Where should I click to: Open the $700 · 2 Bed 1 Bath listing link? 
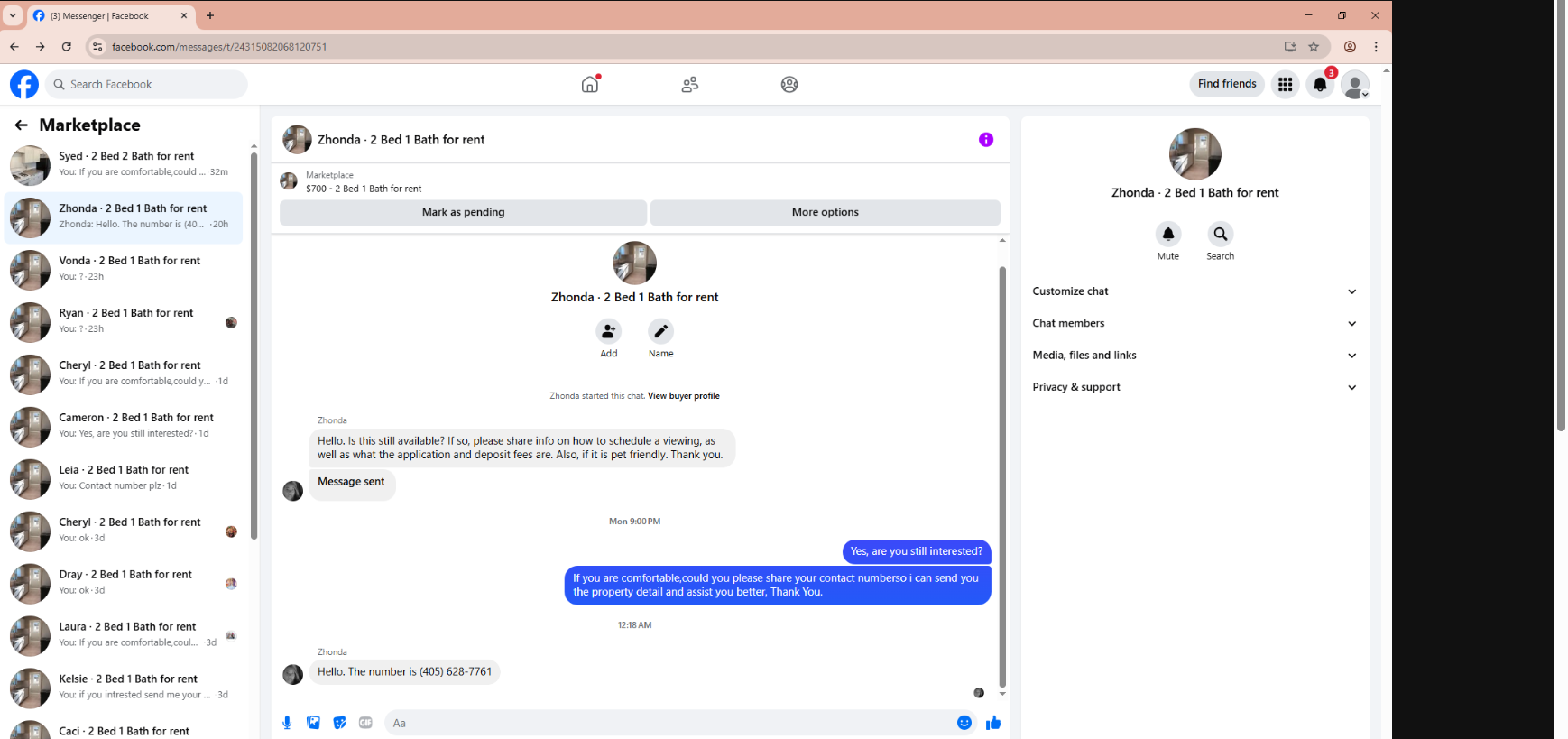click(x=364, y=189)
